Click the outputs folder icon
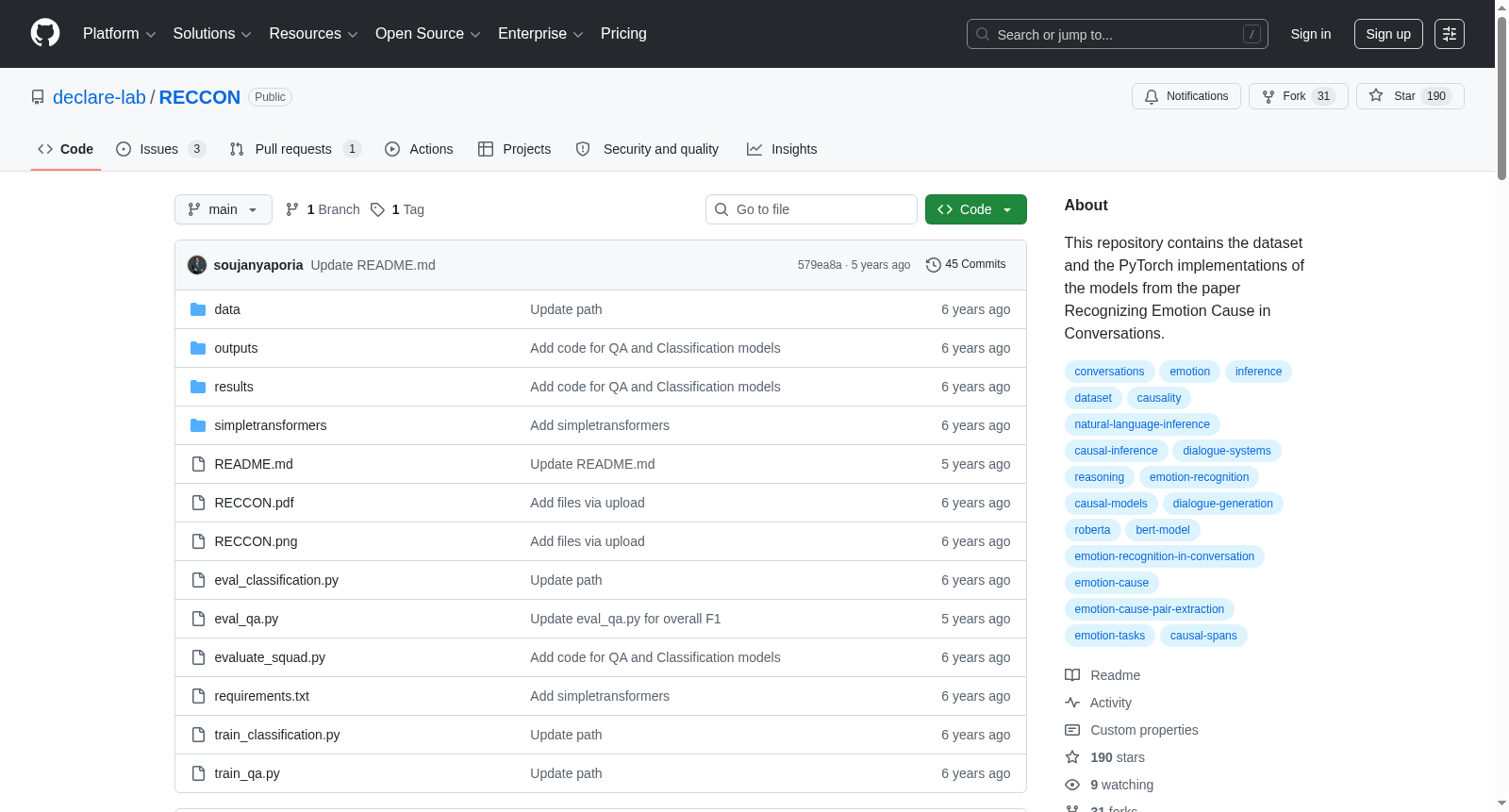Screen dimensions: 1509x812 pyautogui.click(x=198, y=348)
